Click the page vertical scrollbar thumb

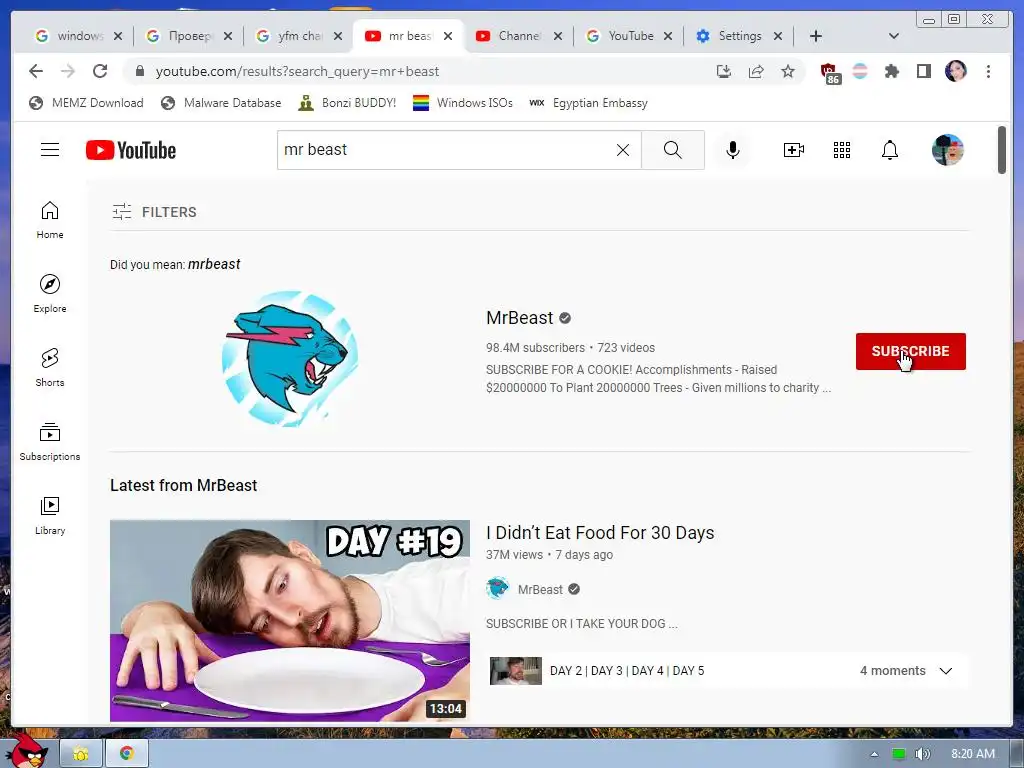tap(1002, 150)
